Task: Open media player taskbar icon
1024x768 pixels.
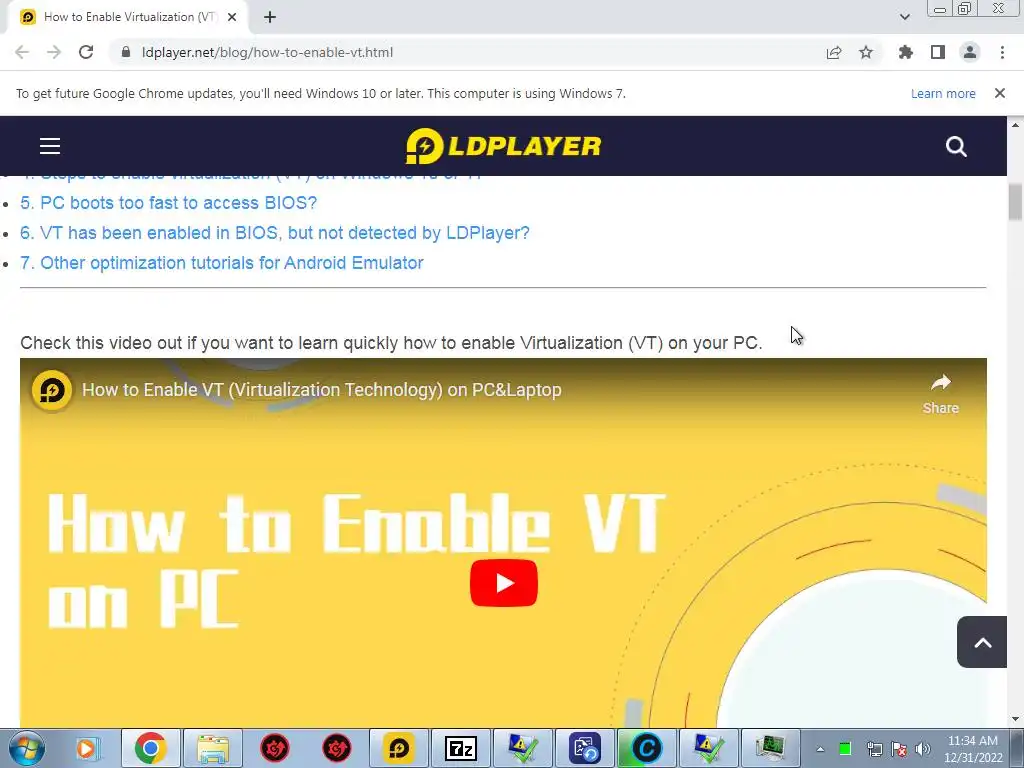Action: click(86, 748)
